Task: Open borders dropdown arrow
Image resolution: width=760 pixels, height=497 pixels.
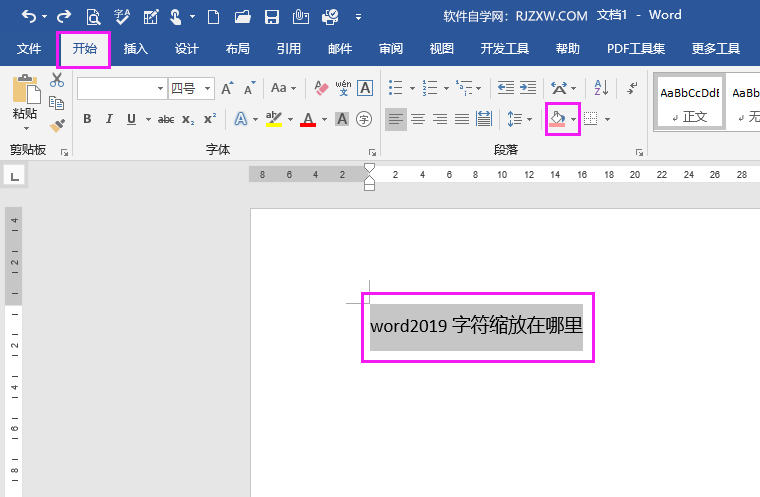Action: 607,119
